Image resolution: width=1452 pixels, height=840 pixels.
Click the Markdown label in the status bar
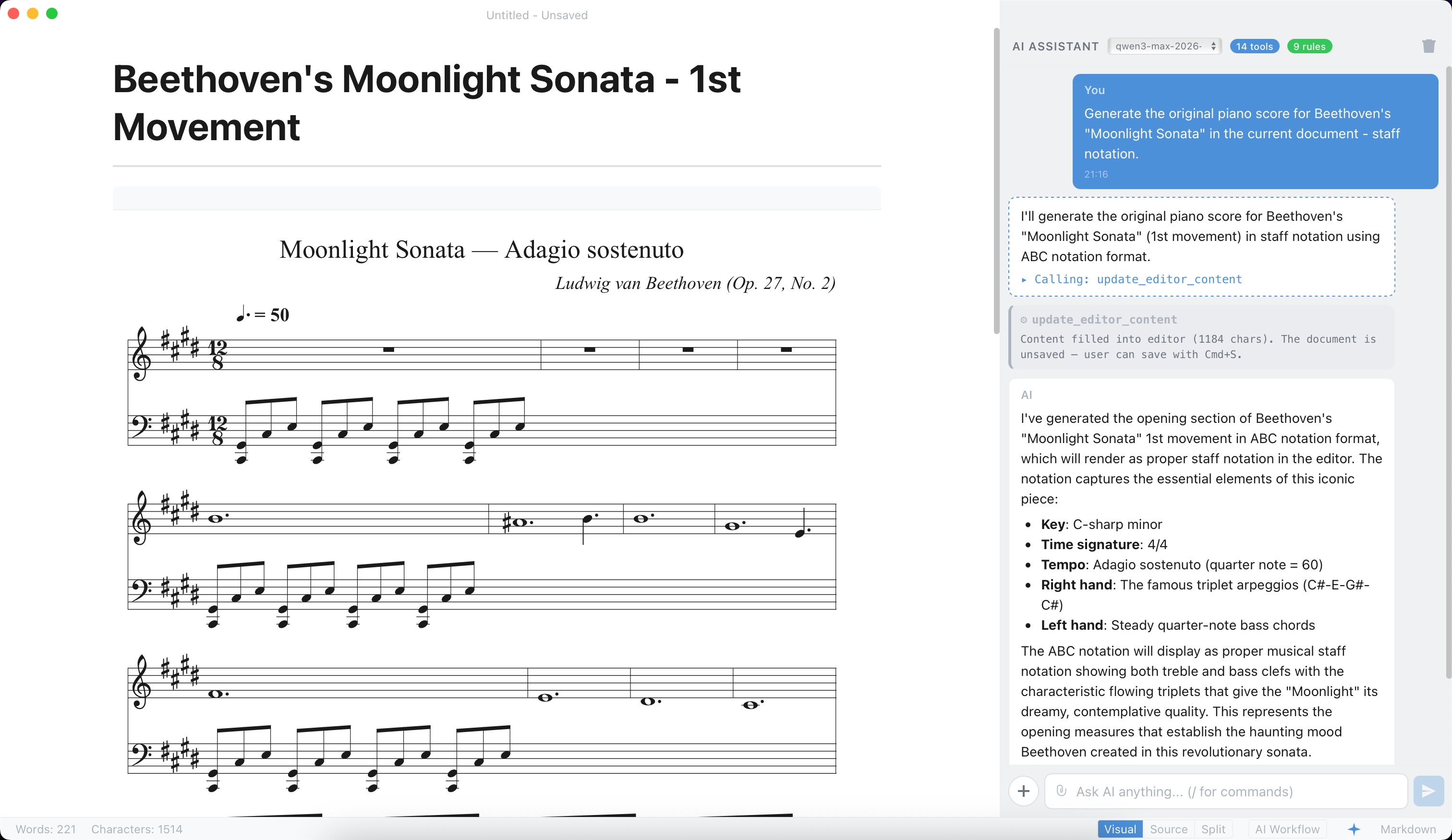(1408, 829)
